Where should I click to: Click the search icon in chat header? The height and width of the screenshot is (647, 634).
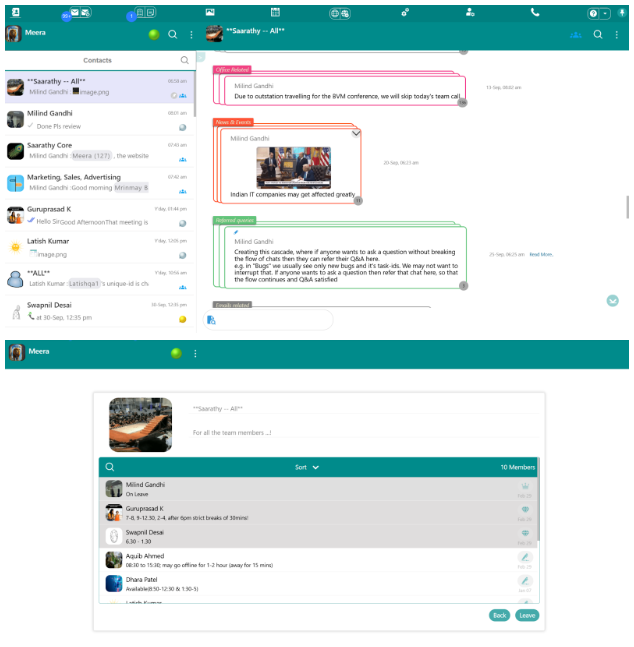pos(598,34)
